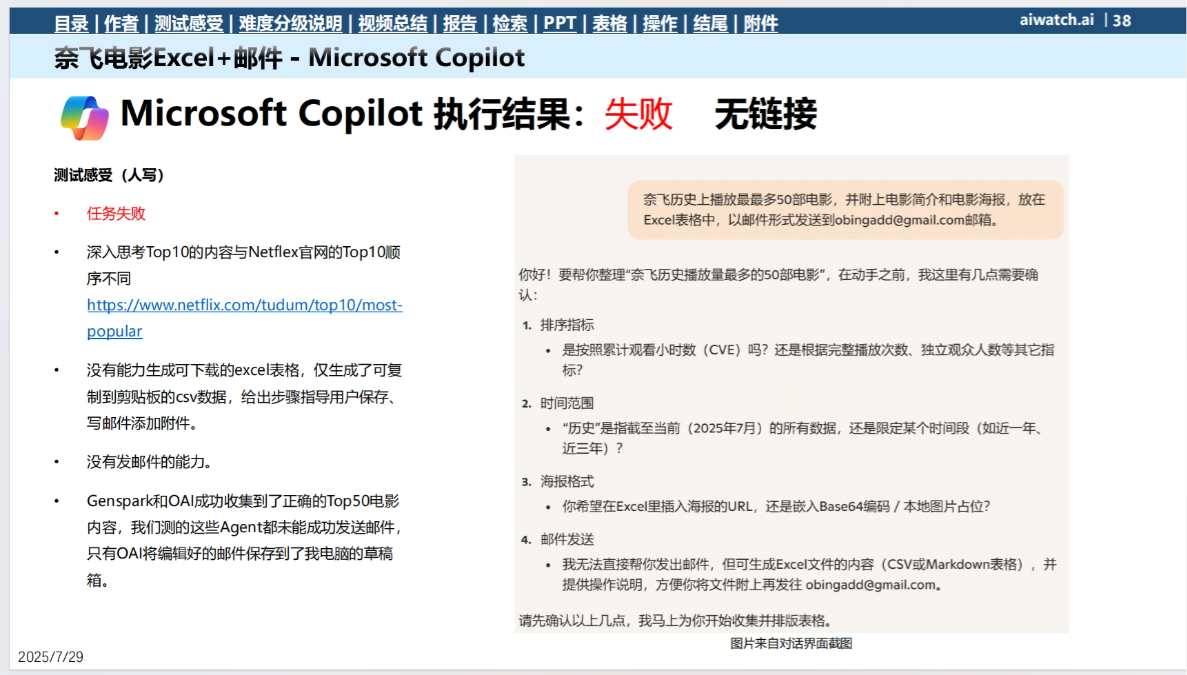Select the 测试感受（人写）heading

coord(109,175)
